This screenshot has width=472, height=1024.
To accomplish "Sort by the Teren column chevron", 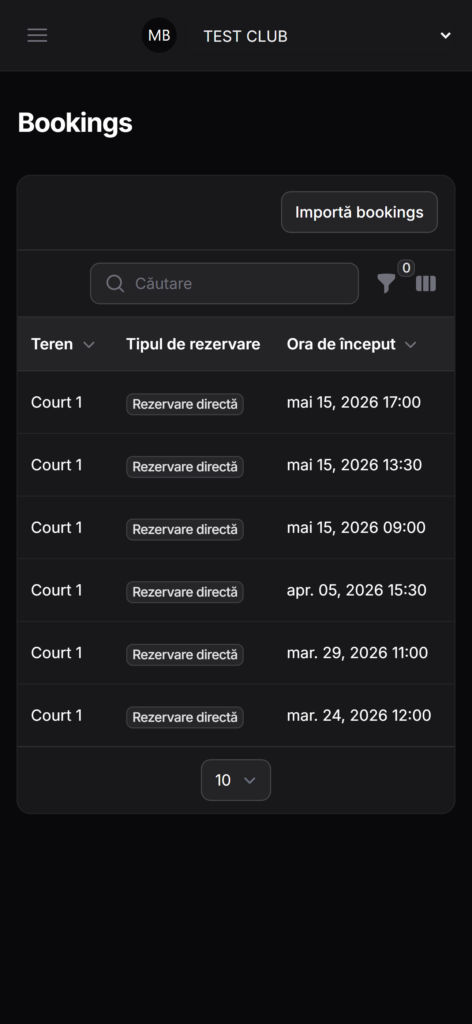I will tap(89, 345).
